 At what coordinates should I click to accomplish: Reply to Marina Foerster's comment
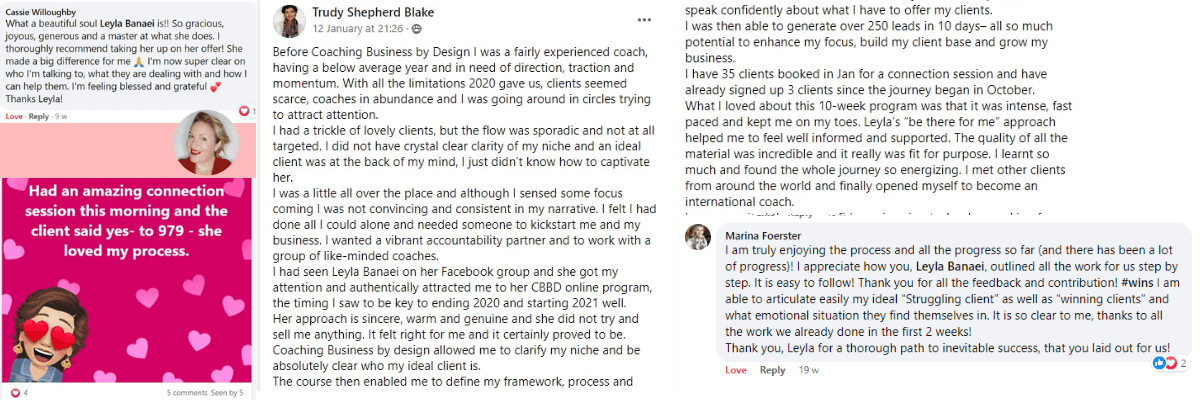click(x=772, y=370)
